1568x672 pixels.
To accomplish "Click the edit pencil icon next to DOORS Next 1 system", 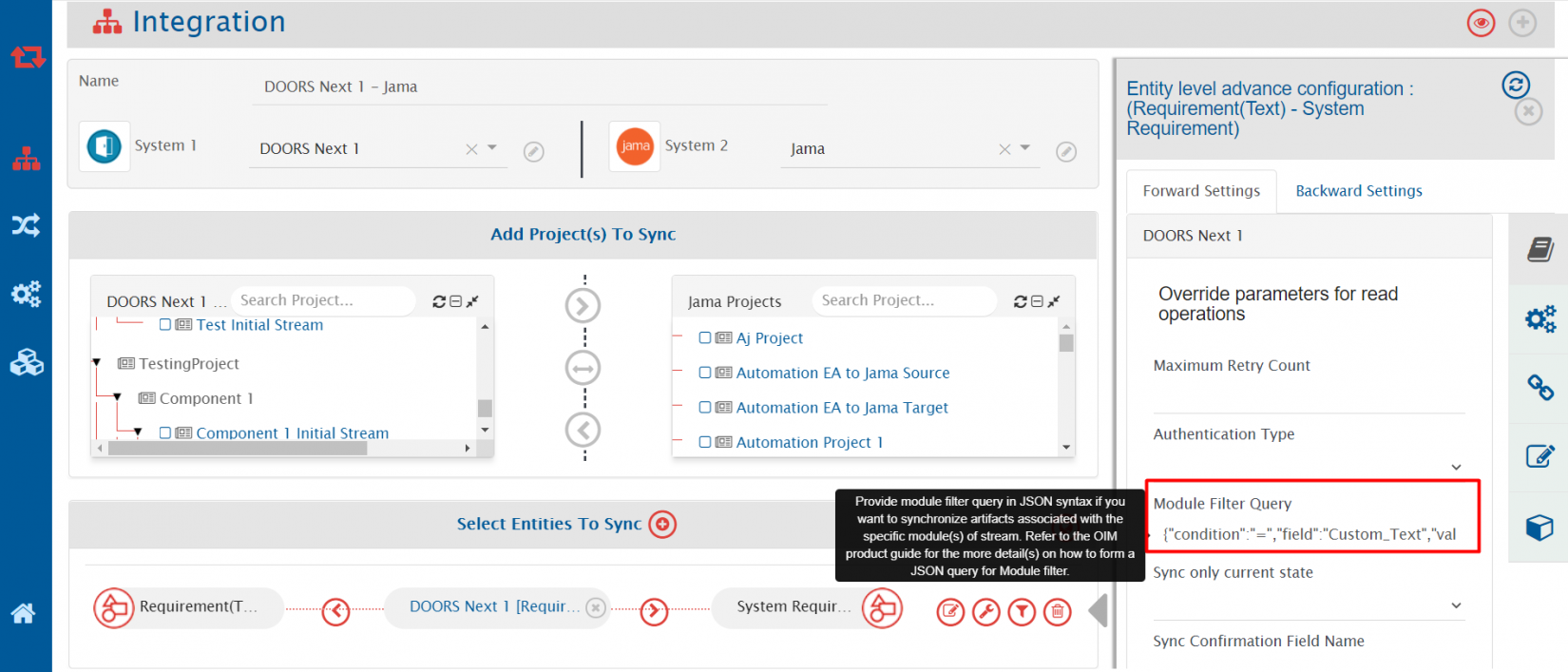I will (x=534, y=152).
